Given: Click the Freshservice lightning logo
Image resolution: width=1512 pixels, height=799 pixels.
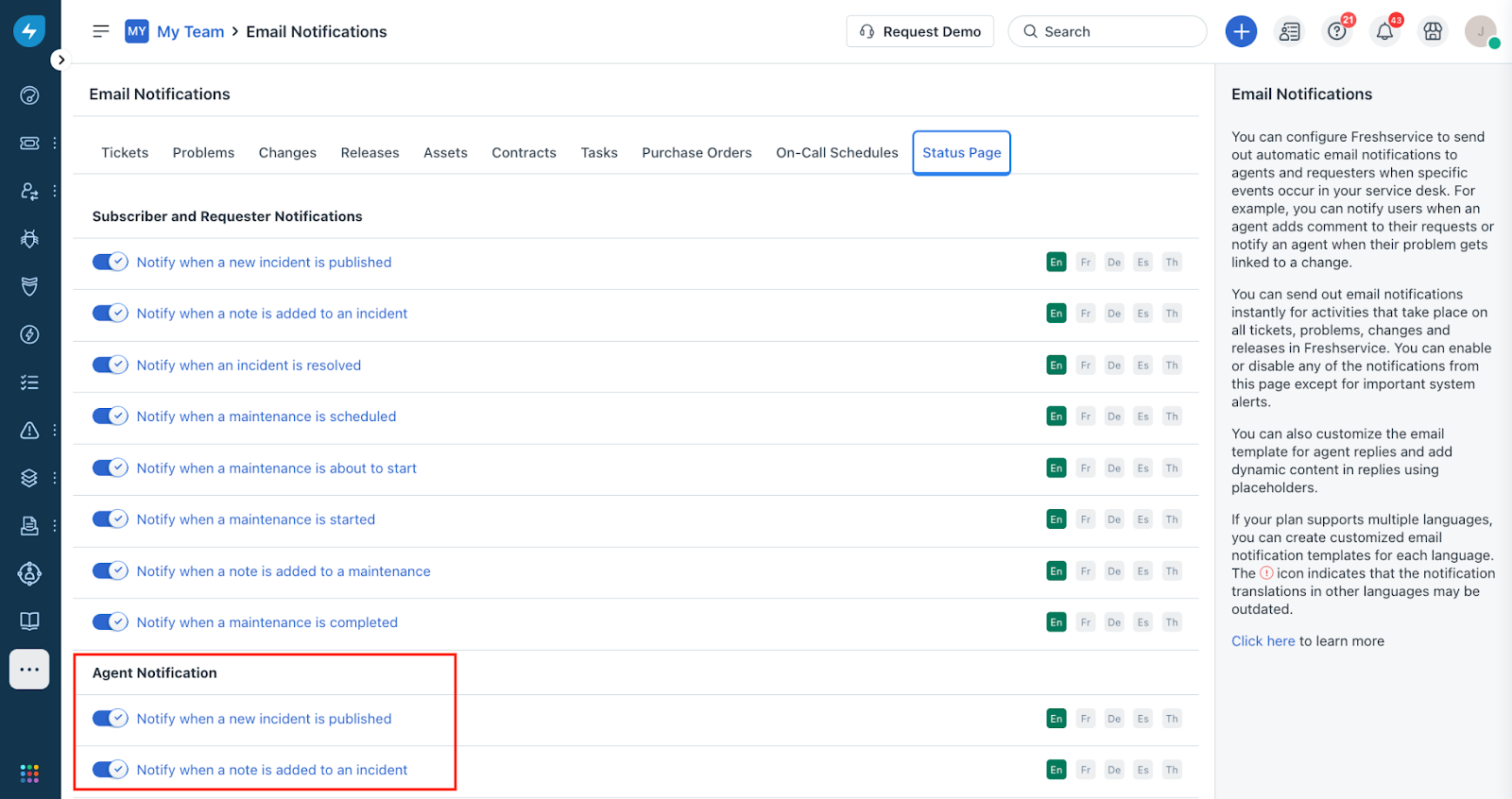Looking at the screenshot, I should pos(29,31).
